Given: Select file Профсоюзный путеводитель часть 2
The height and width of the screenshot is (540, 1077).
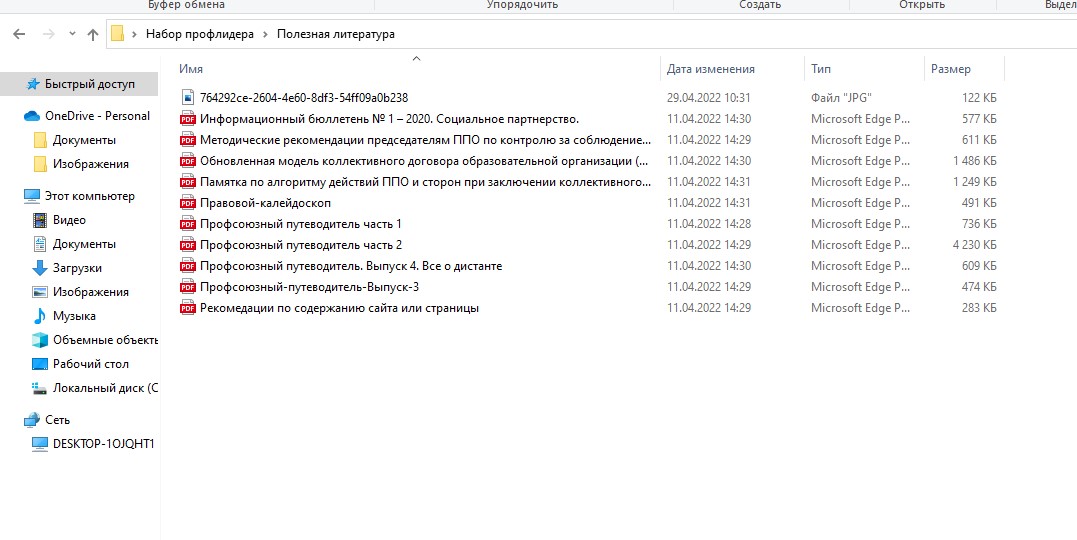Looking at the screenshot, I should coord(300,245).
